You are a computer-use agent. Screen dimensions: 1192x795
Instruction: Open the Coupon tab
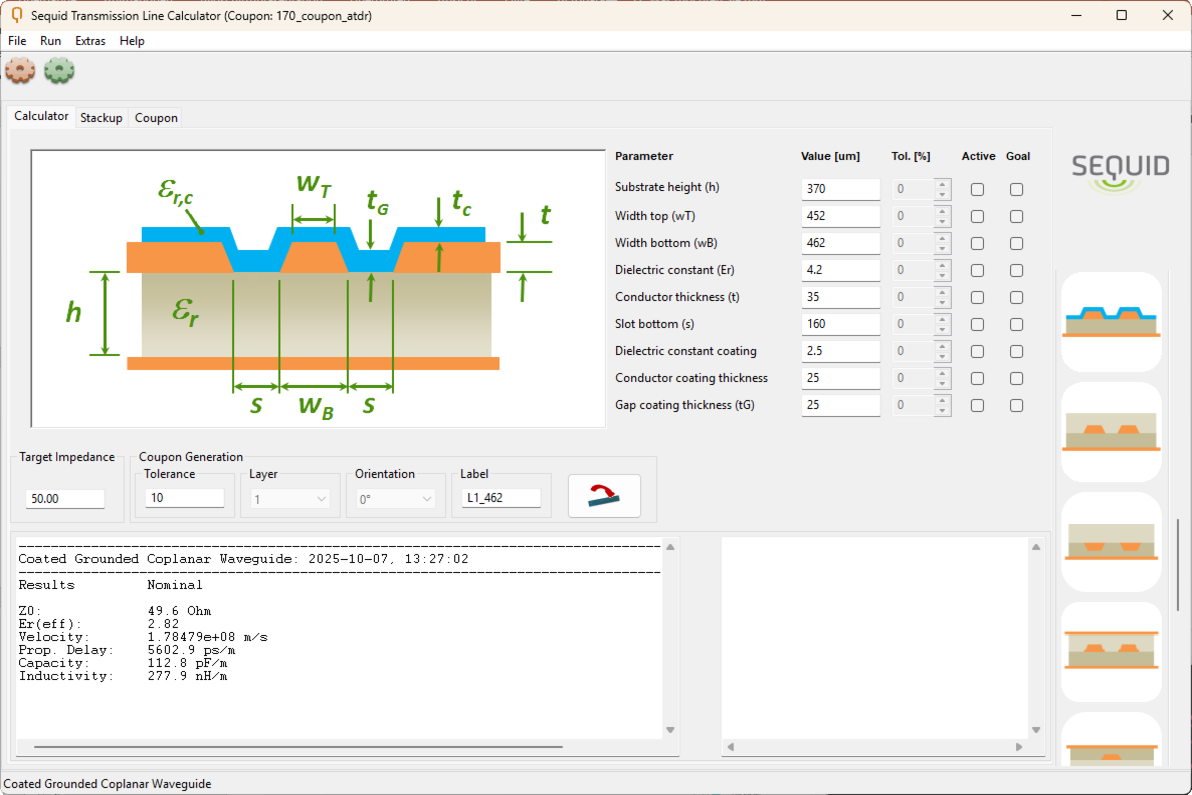click(156, 118)
